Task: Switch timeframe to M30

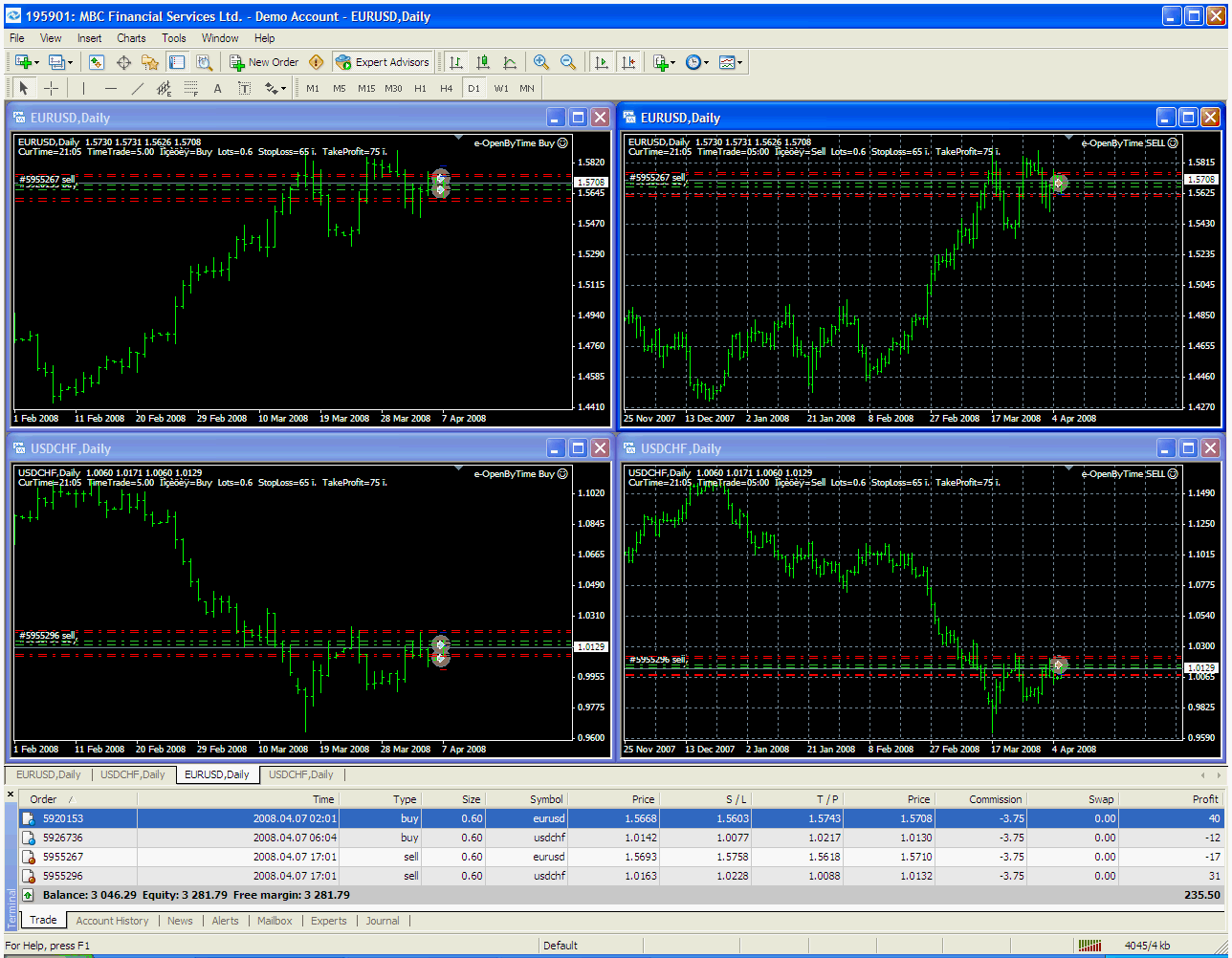Action: pos(393,88)
